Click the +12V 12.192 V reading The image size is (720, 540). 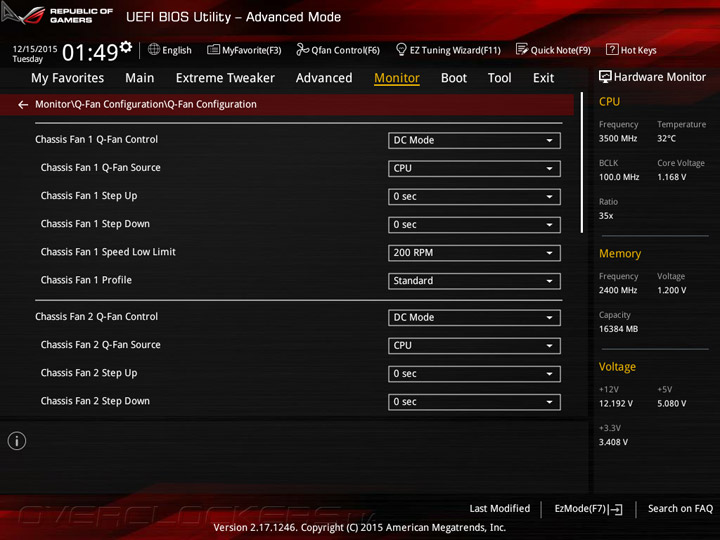616,403
